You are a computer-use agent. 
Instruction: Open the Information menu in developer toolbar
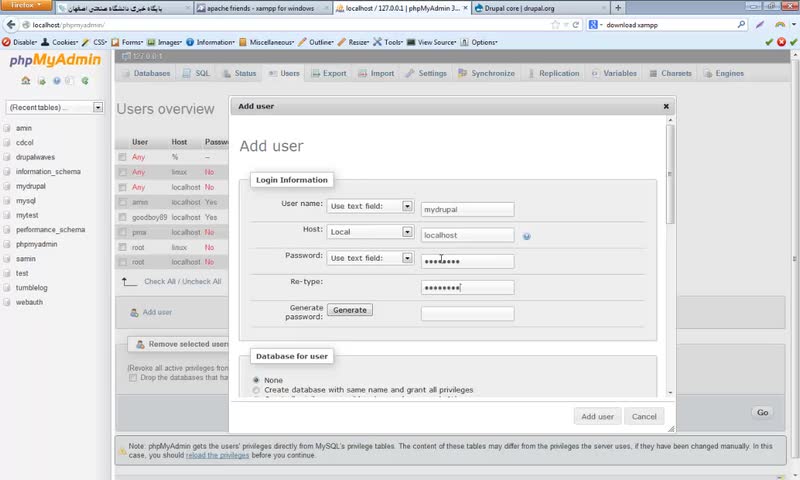[x=210, y=42]
